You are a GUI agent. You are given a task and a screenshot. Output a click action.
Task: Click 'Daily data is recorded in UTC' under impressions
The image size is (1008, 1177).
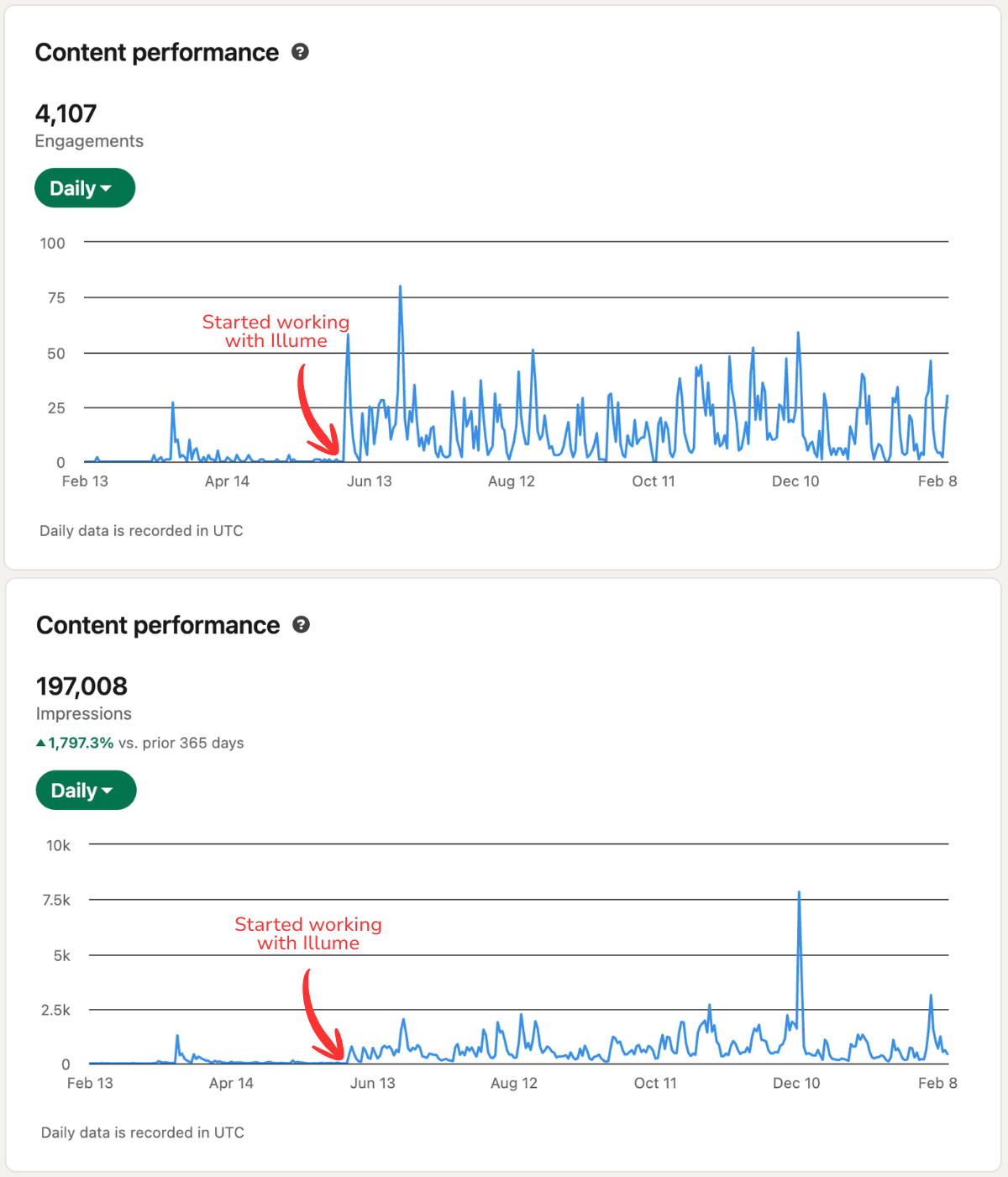point(143,1132)
